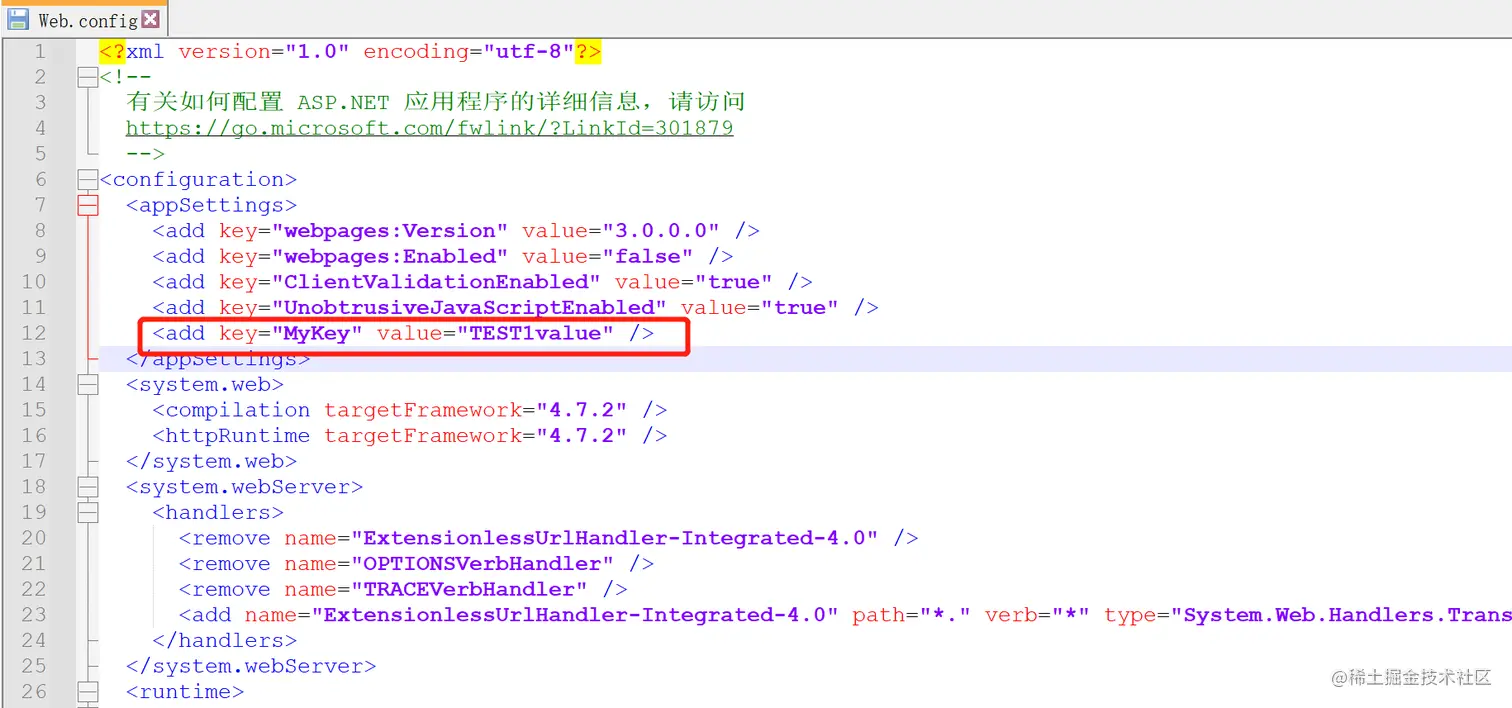Click the closing </system.webServer> tag on line 25
The image size is (1512, 708).
point(251,666)
